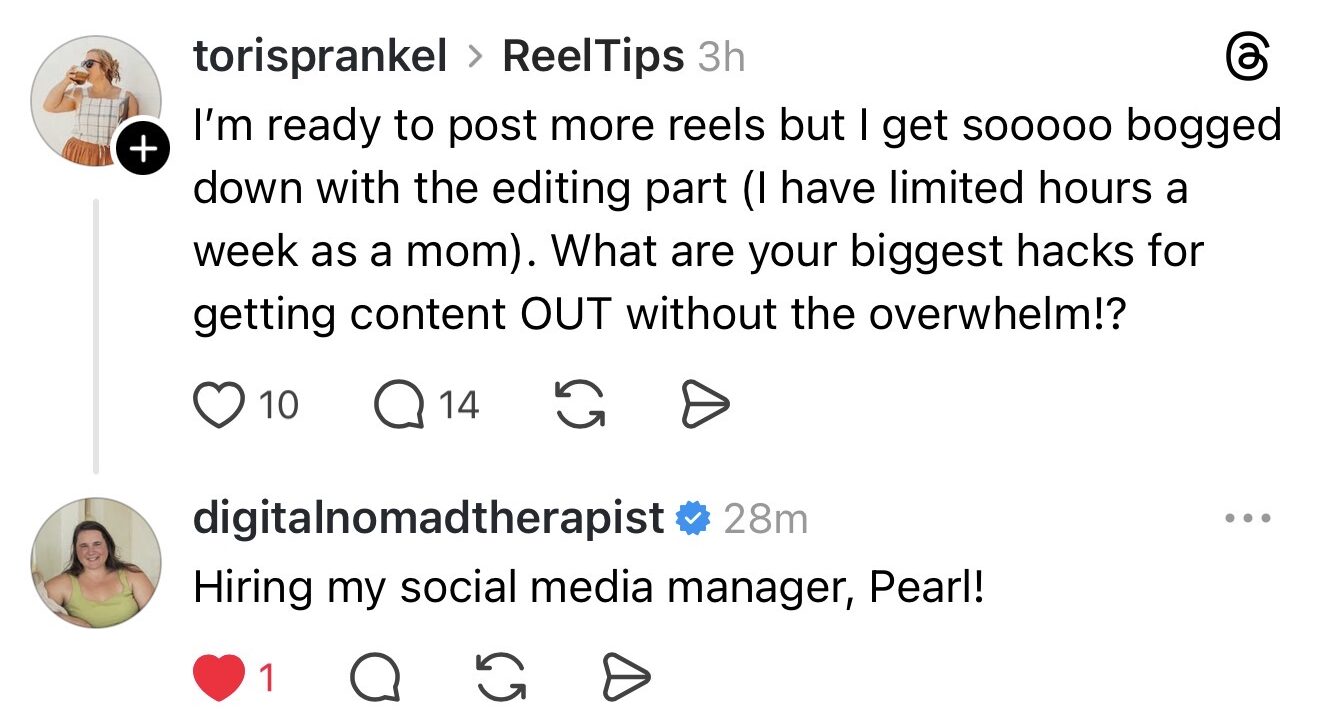Unlike the reply with the red heart
1320x722 pixels.
coord(218,680)
